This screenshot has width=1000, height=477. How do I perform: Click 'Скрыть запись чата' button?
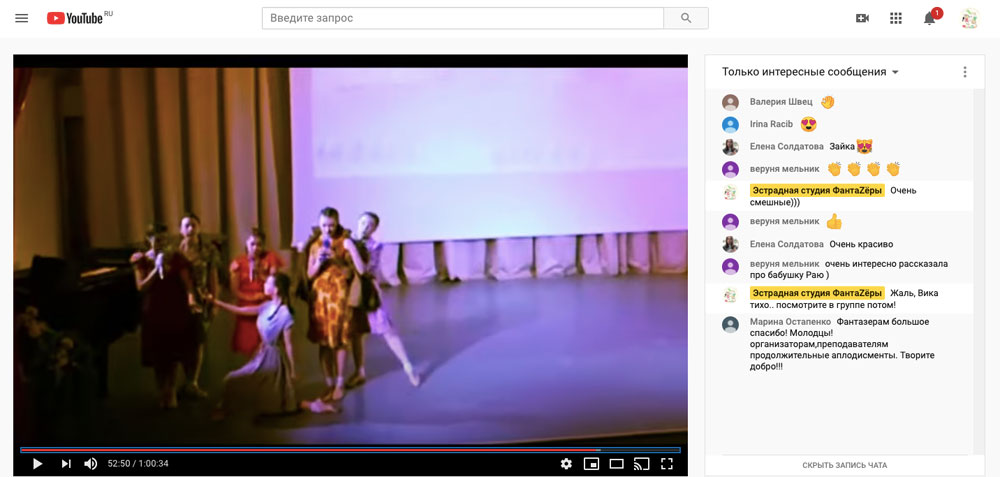844,466
